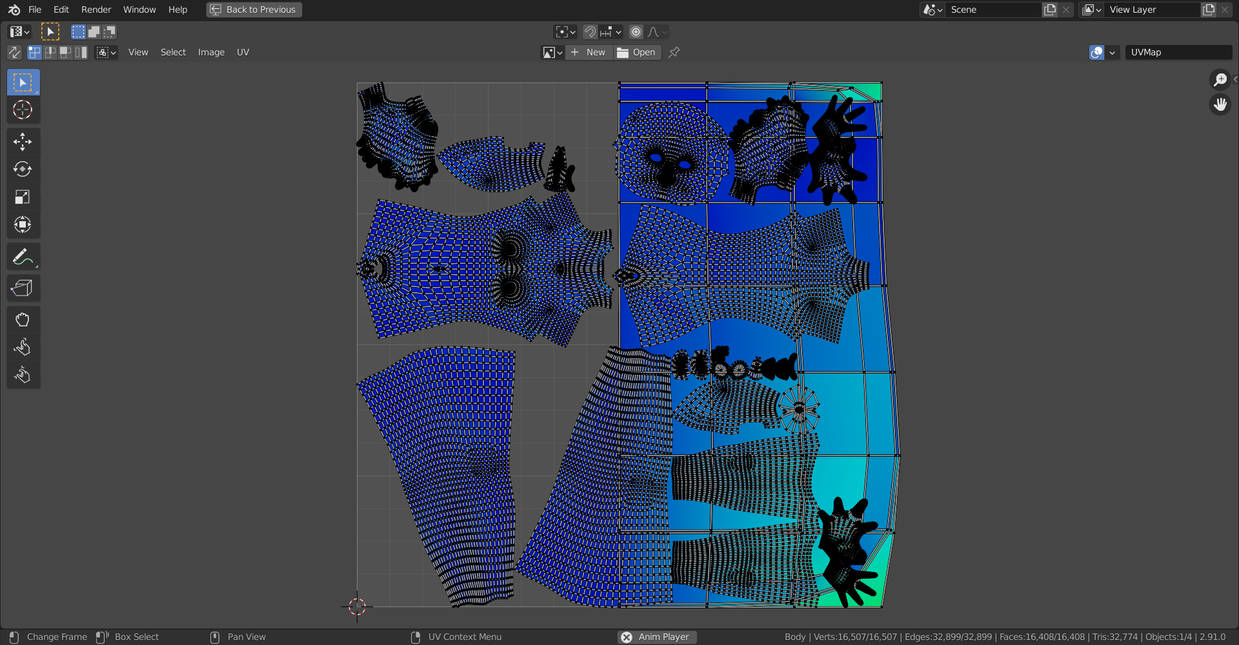Open sticky selection mode dropdown
1239x645 pixels.
[107, 52]
